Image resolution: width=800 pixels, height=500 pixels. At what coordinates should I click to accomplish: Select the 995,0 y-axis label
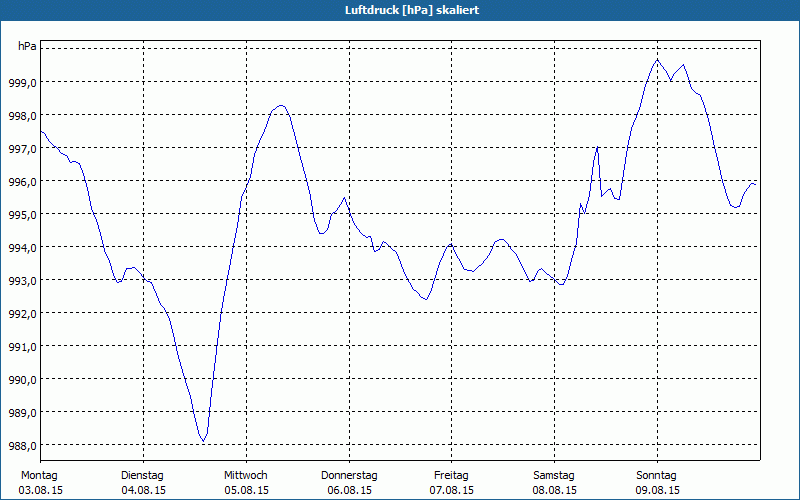(22, 214)
